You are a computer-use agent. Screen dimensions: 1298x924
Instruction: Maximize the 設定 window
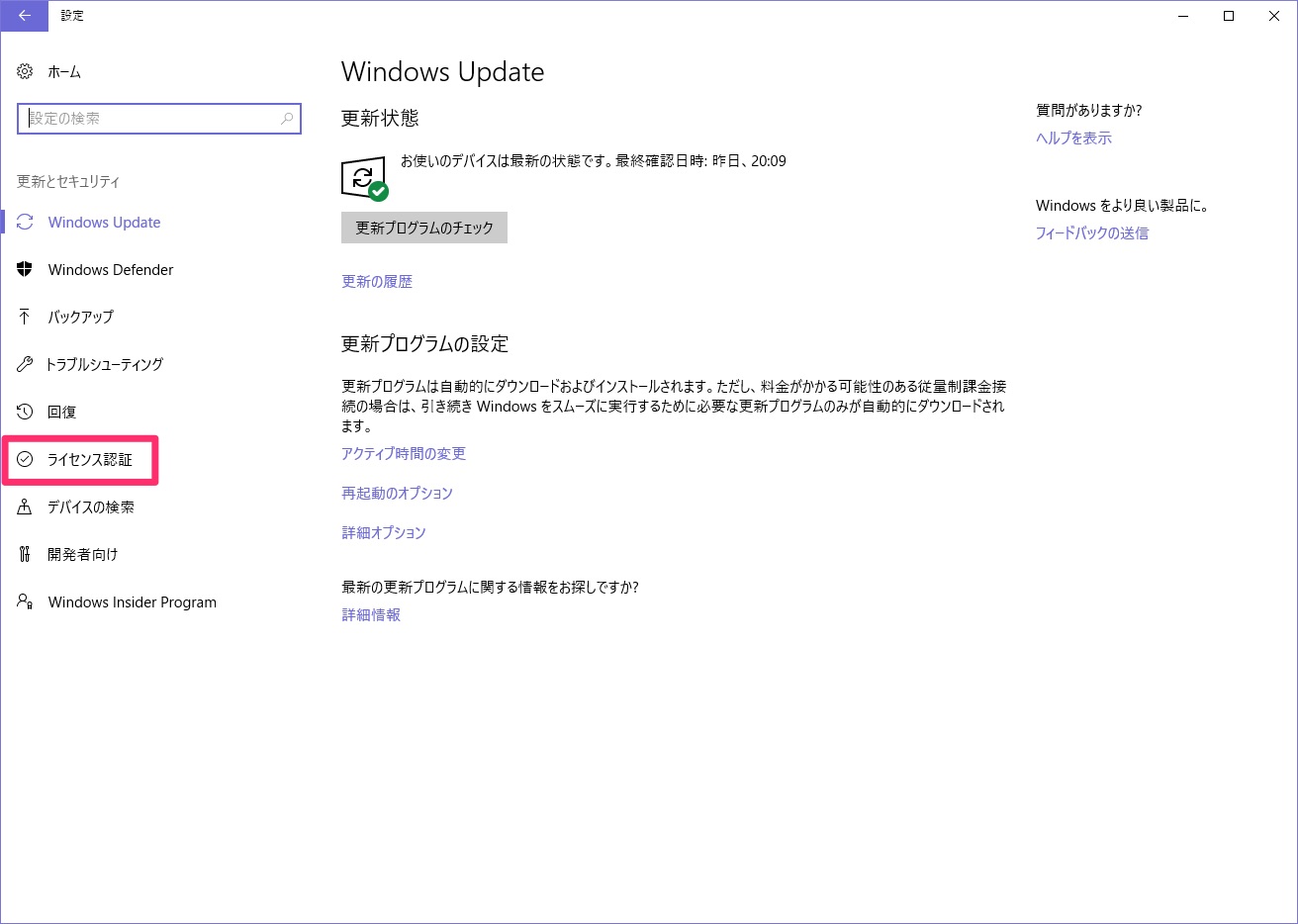[1229, 16]
